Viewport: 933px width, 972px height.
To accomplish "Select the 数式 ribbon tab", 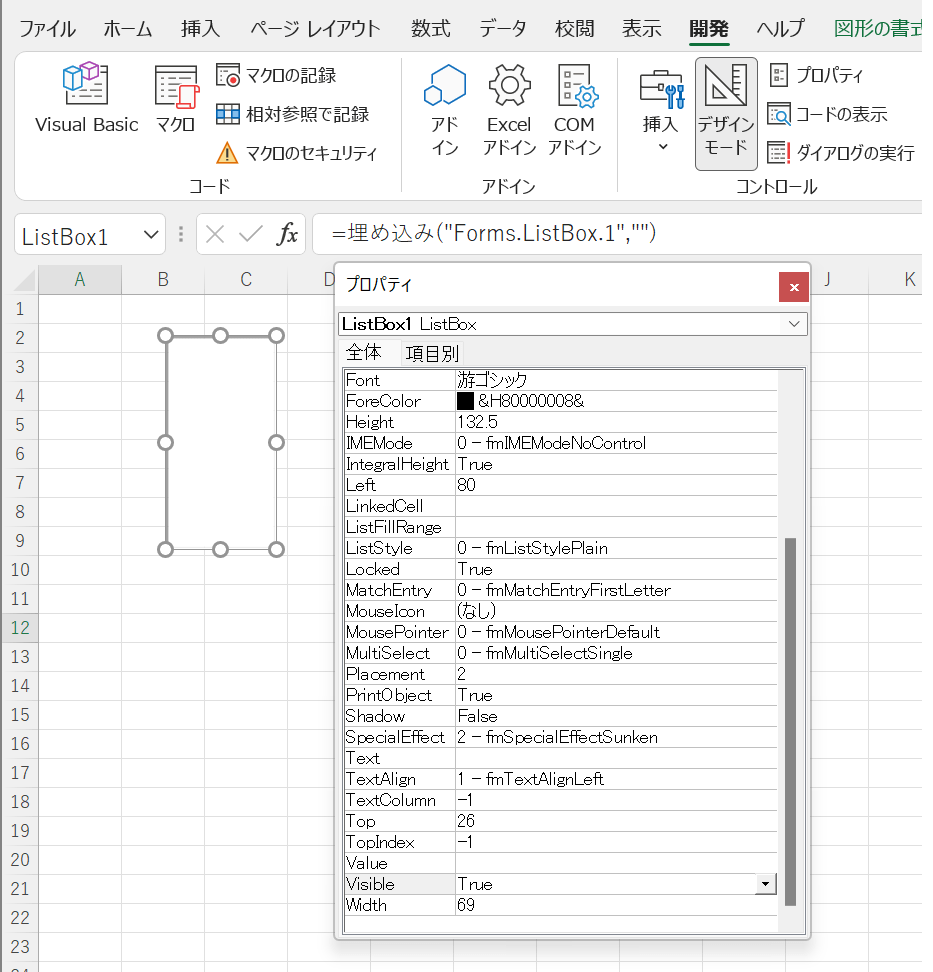I will tap(431, 29).
